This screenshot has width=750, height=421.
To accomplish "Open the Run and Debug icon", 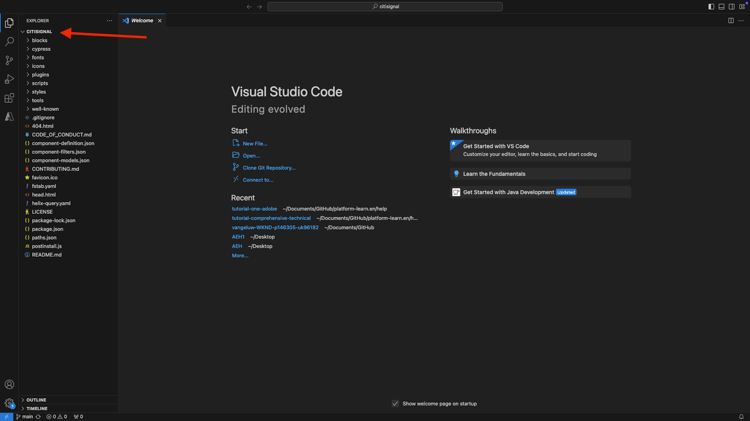I will (9, 79).
